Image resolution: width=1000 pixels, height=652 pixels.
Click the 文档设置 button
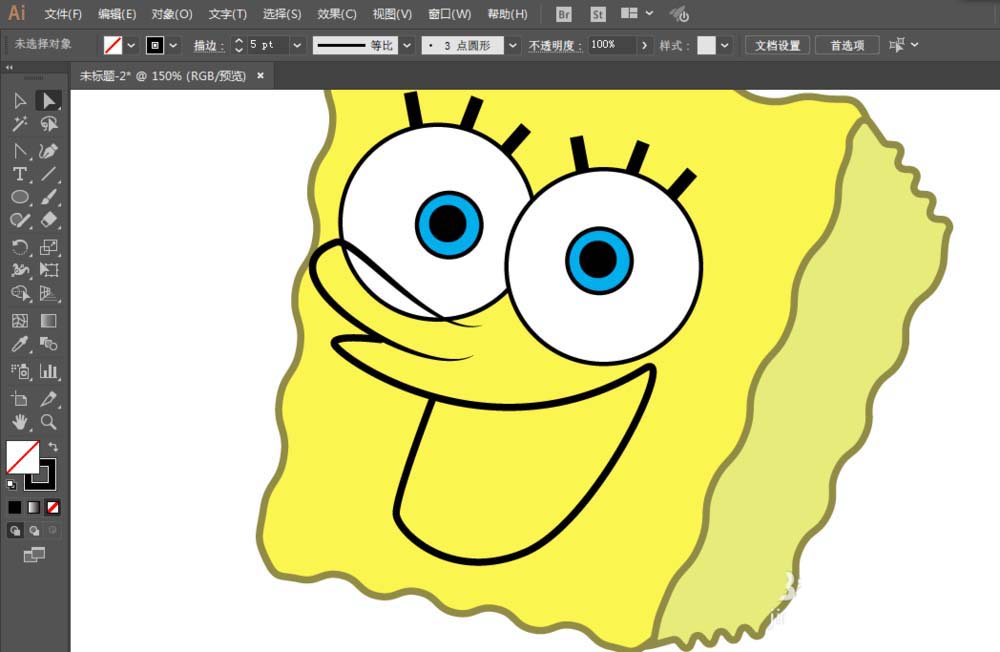777,46
